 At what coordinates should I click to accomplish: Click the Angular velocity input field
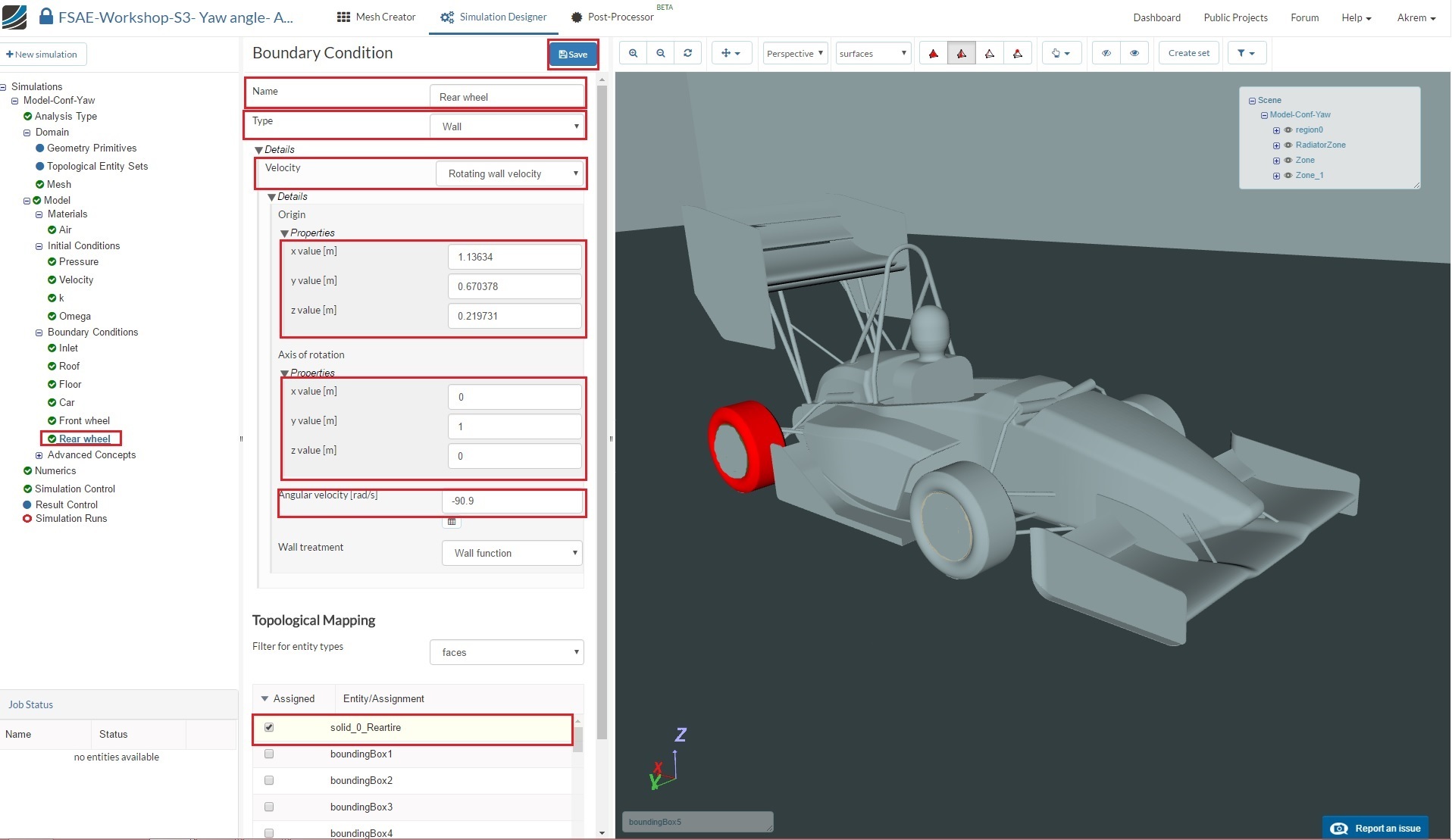coord(512,501)
